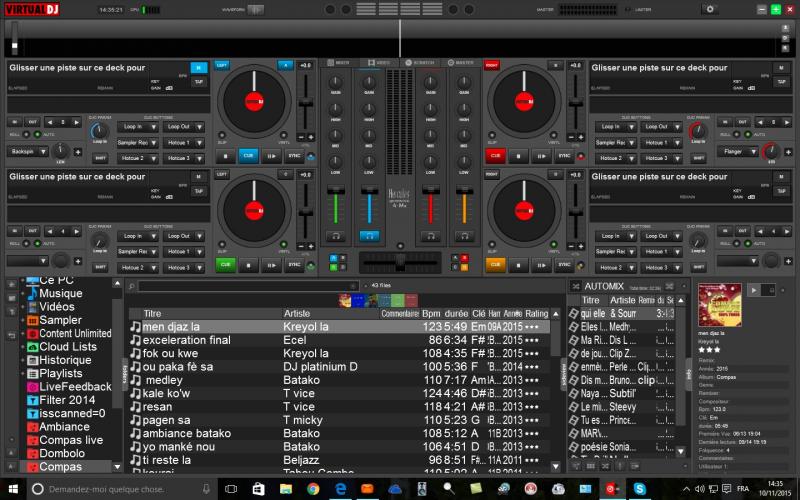Click the crossfader slider below the mixer
800x500 pixels.
(400, 262)
